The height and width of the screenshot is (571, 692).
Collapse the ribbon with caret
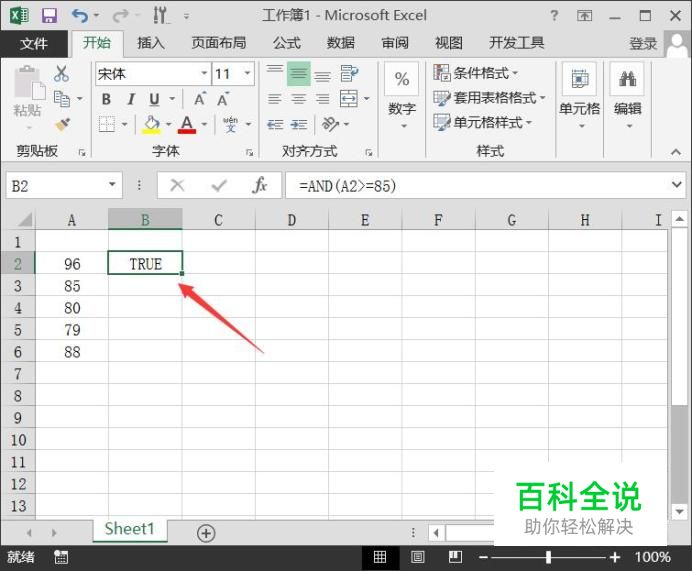point(676,152)
